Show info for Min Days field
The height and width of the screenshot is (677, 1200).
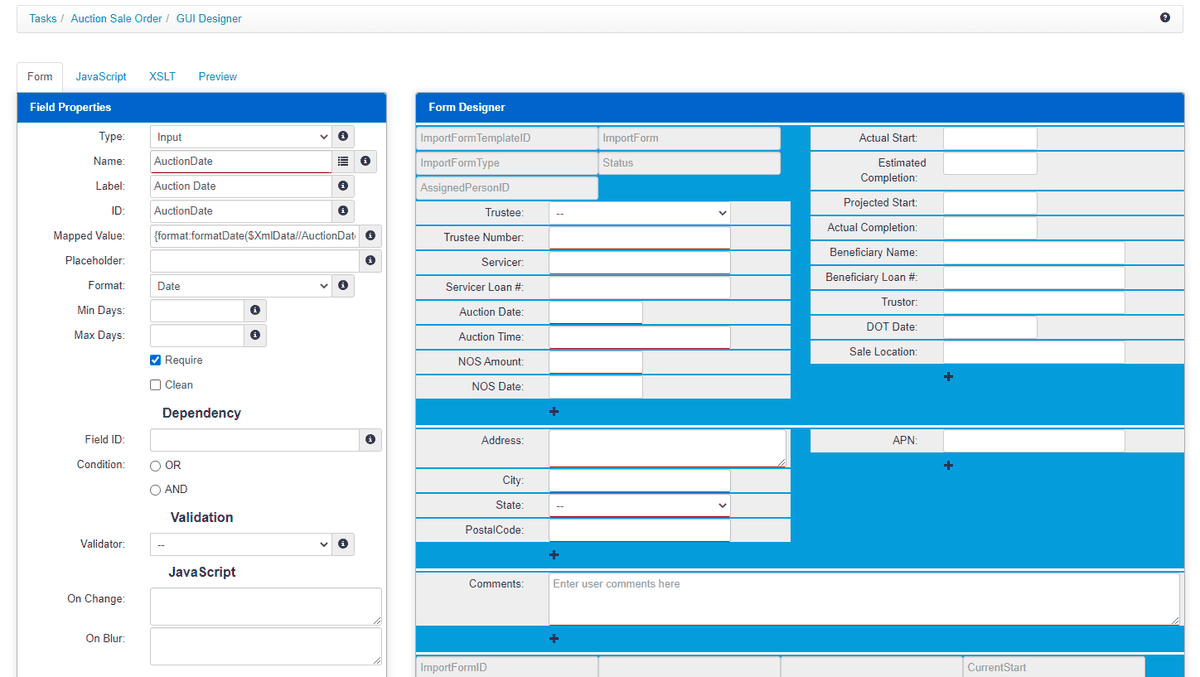coord(255,311)
